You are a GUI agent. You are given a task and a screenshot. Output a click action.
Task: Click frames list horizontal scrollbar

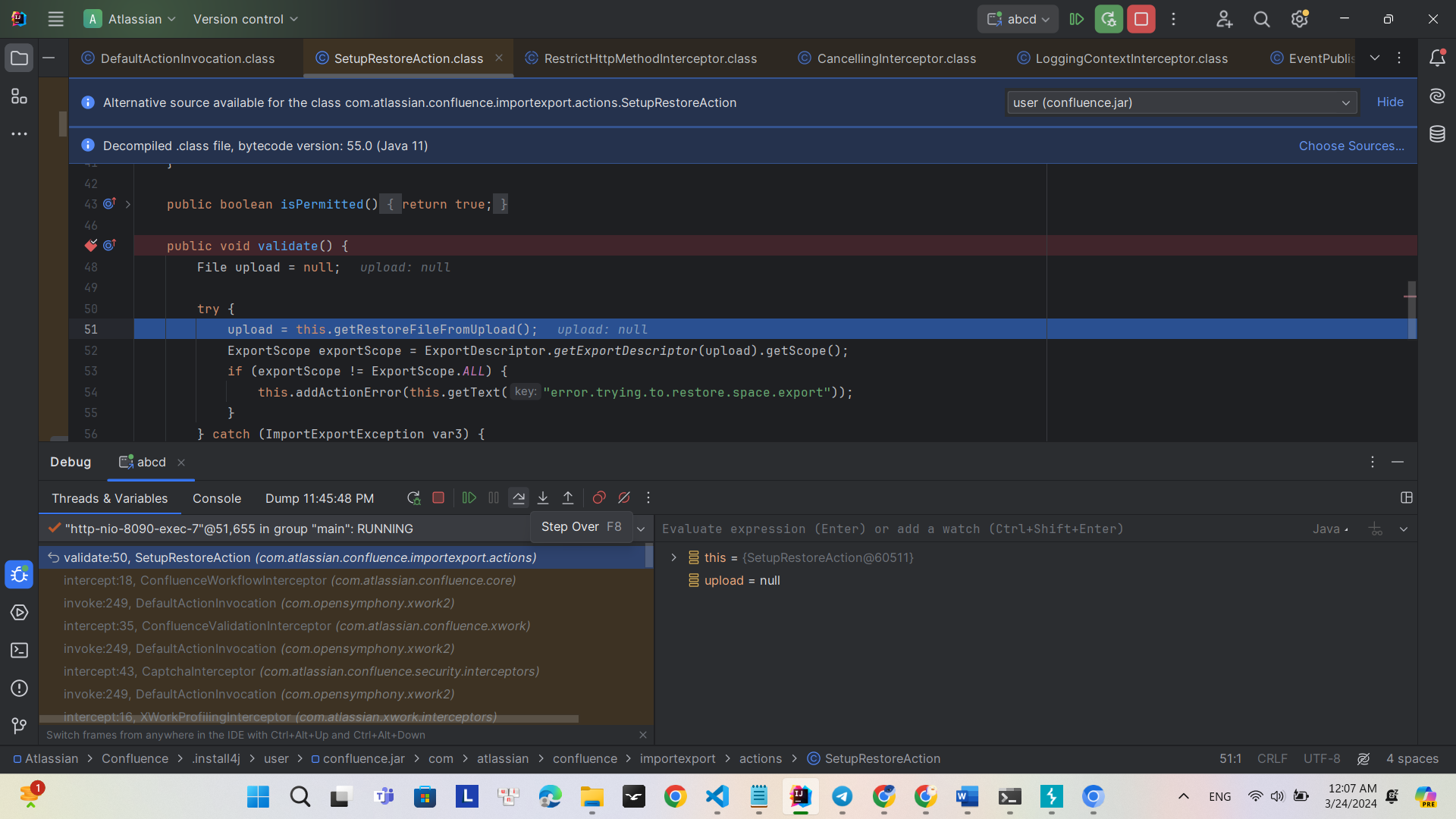[x=309, y=718]
